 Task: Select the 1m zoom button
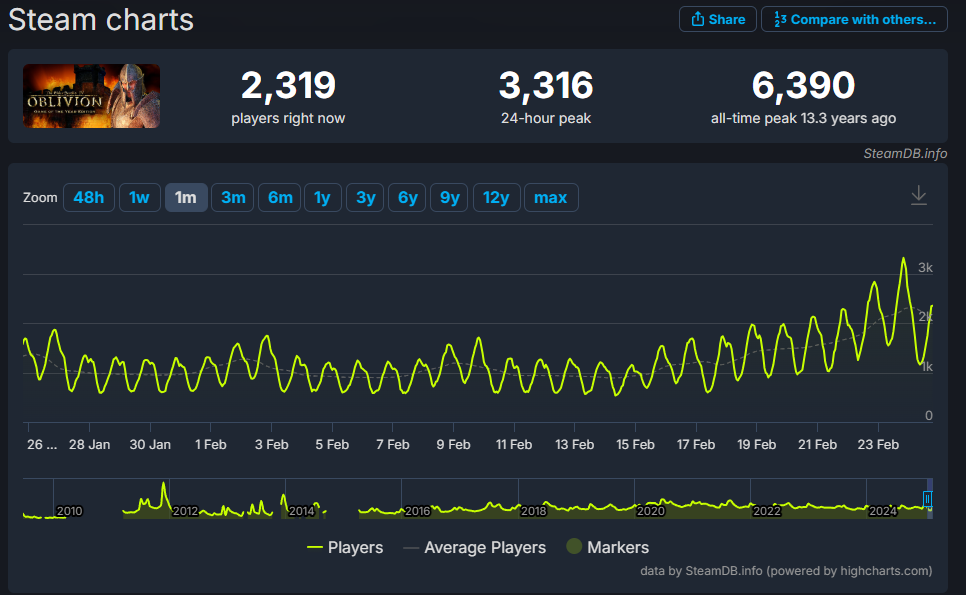[x=186, y=198]
